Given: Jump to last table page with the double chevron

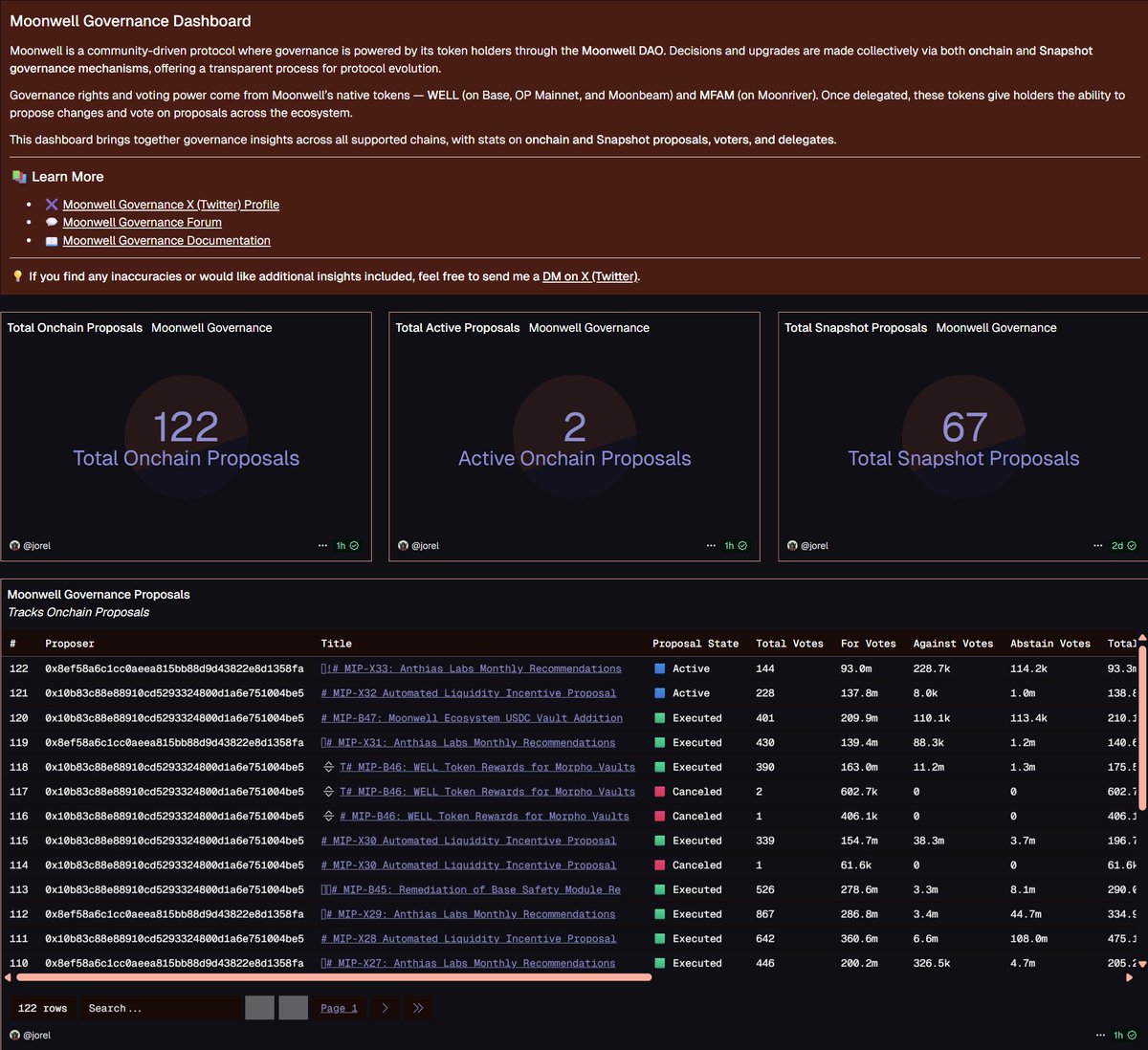Looking at the screenshot, I should (418, 1008).
